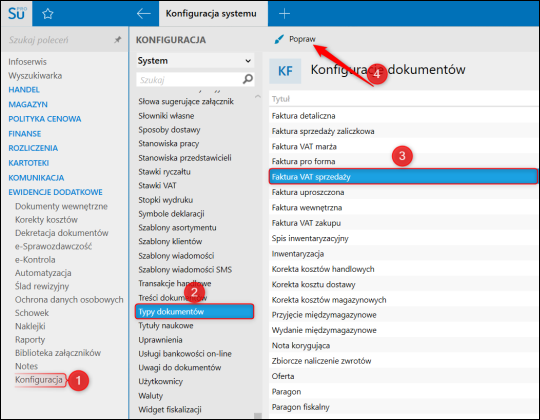Collapse the EWIDENCJE DODATKOWE module
Screen dimensions: 540x420
pos(55,192)
